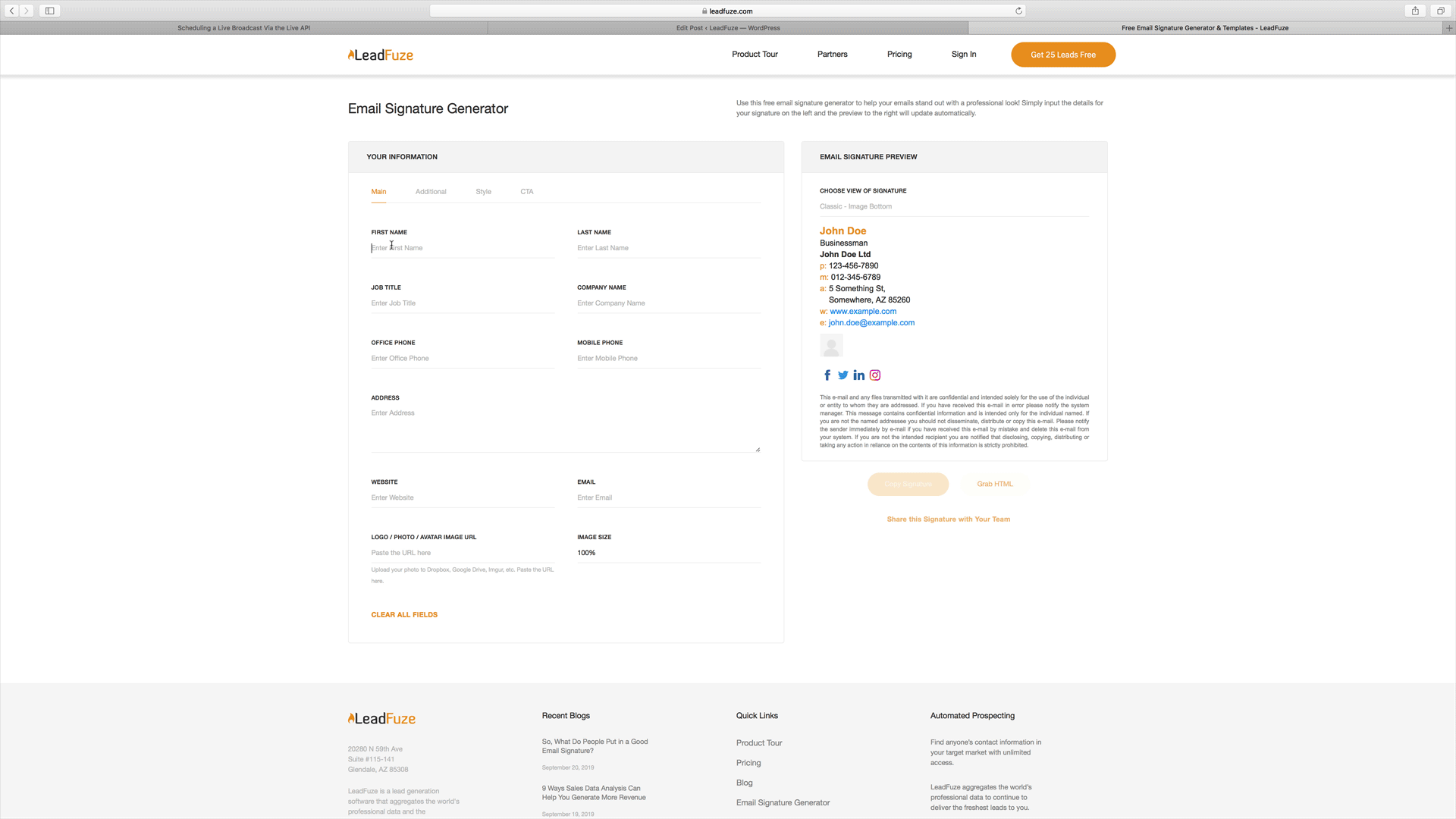
Task: Click John Doe name in signature preview
Action: (x=843, y=231)
